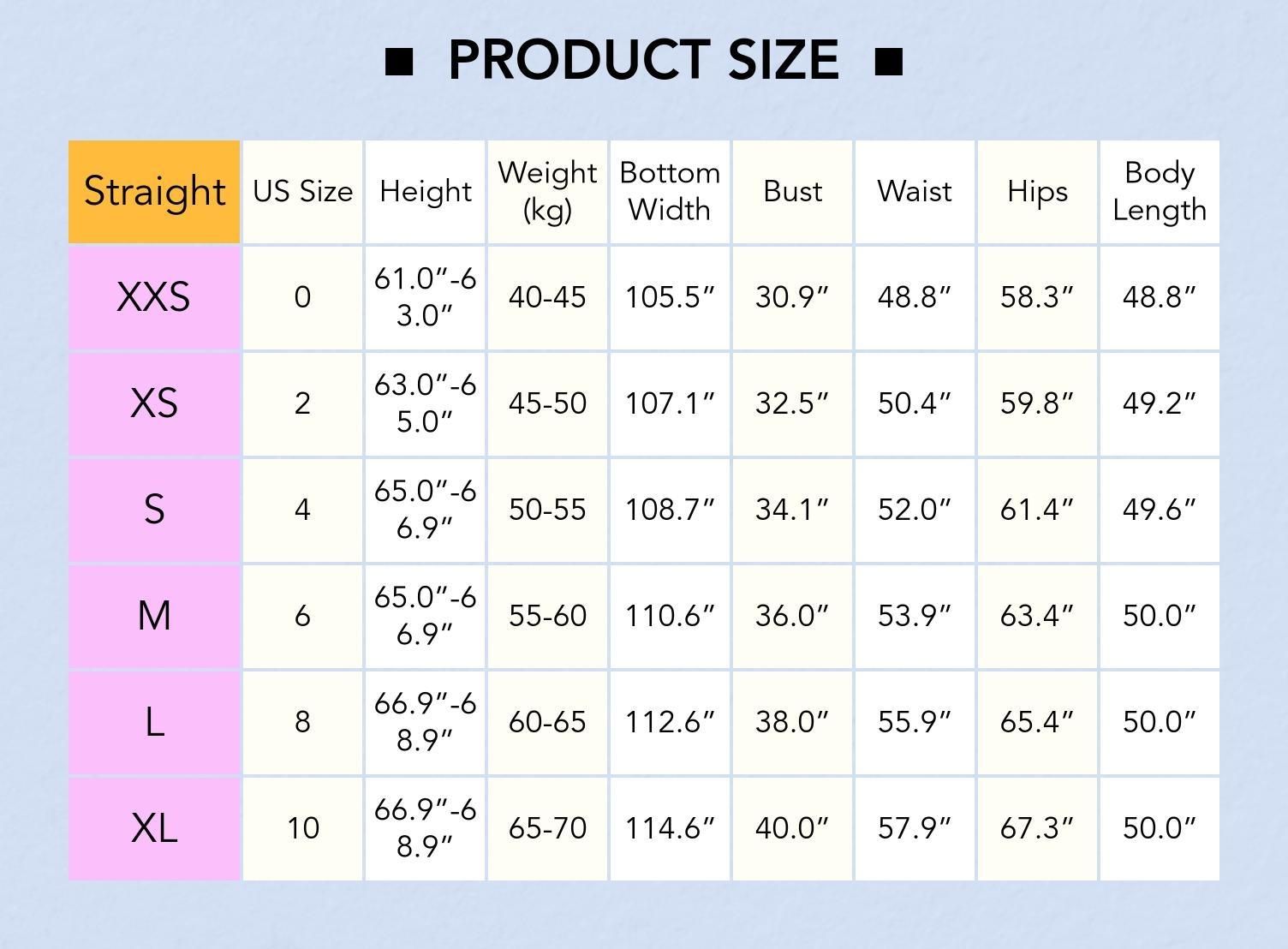Click the PRODUCT SIZE title text

[643, 61]
